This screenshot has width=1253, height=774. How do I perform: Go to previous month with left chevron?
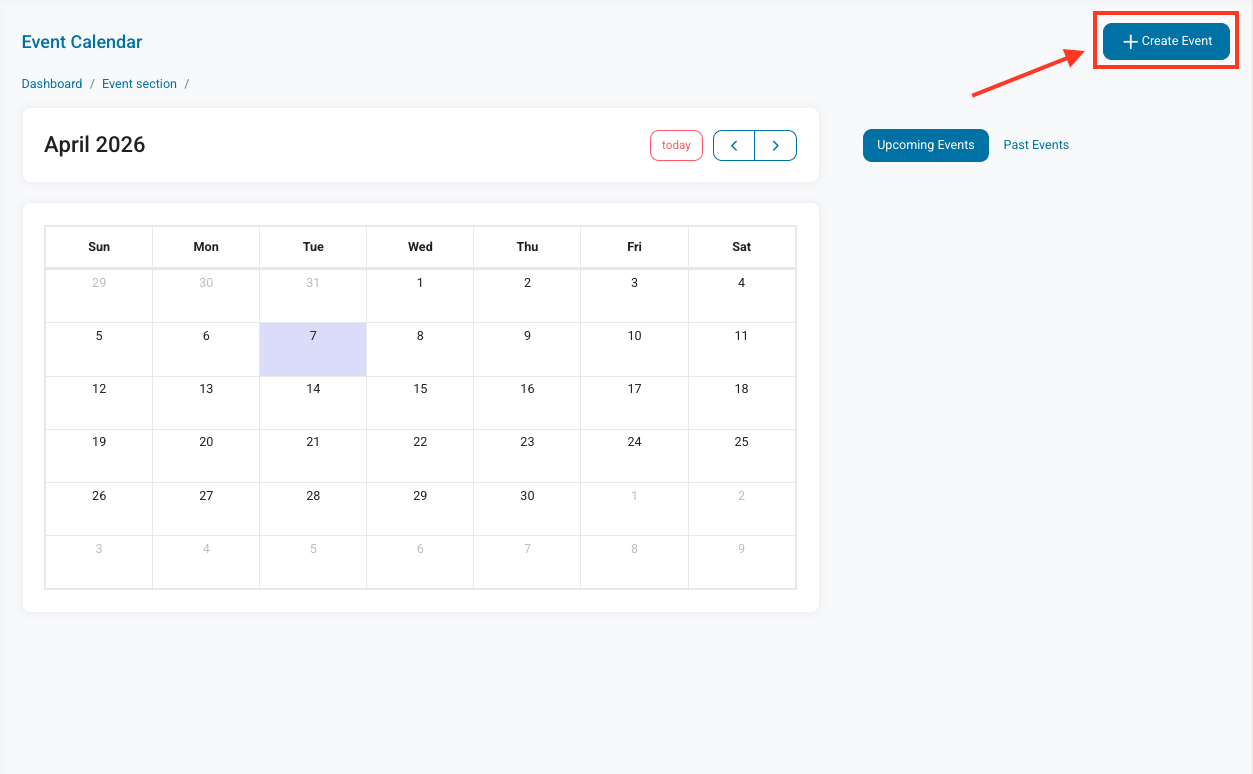(734, 145)
